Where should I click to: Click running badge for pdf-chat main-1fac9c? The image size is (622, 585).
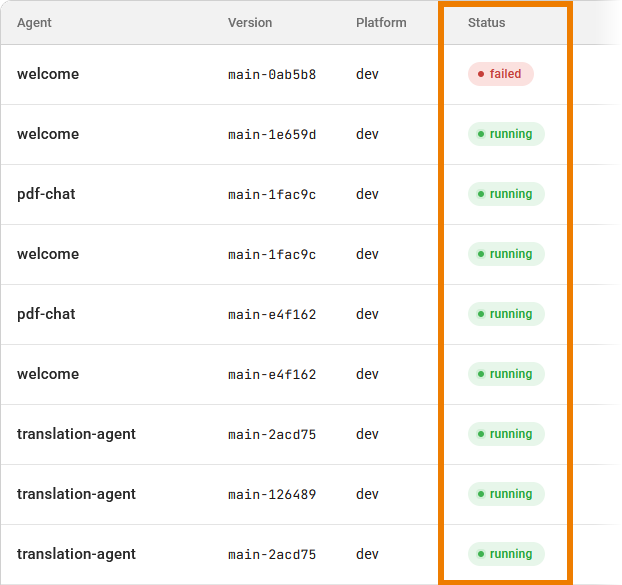(x=506, y=194)
